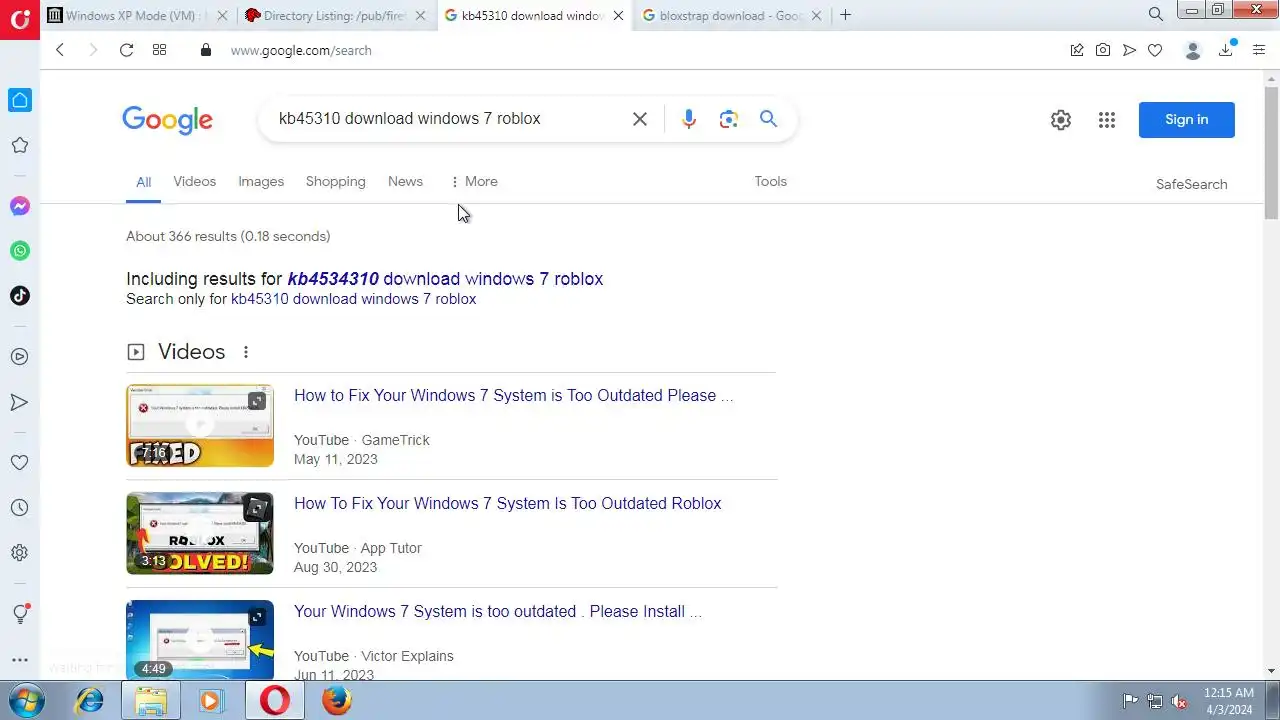Search only for kb45310 original query link

353,299
